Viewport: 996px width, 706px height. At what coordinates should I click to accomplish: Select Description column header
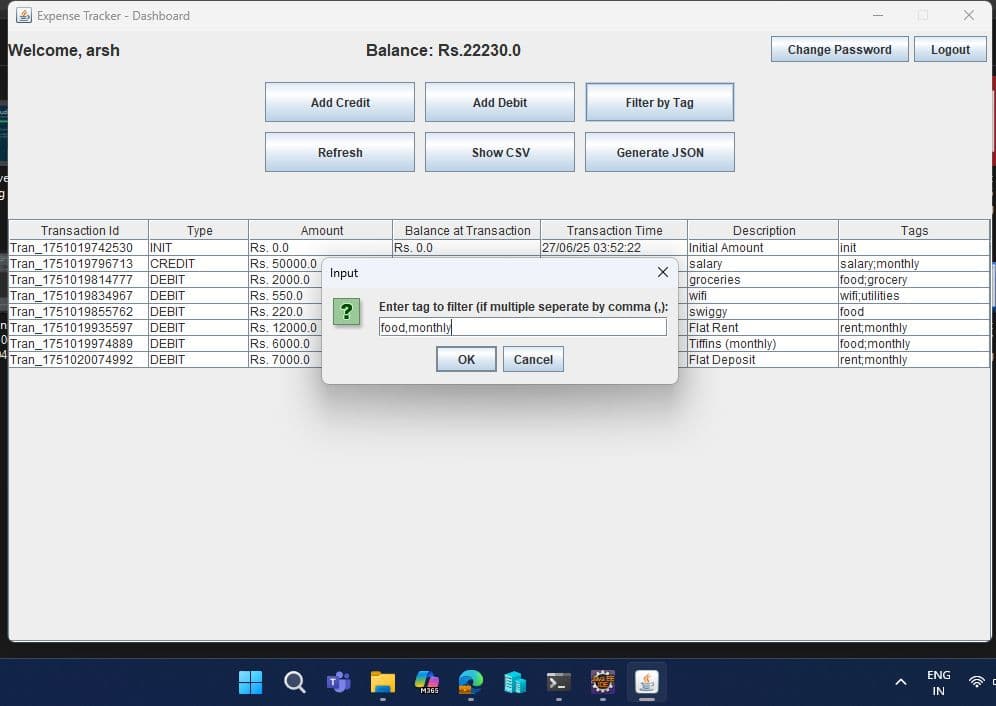[764, 230]
